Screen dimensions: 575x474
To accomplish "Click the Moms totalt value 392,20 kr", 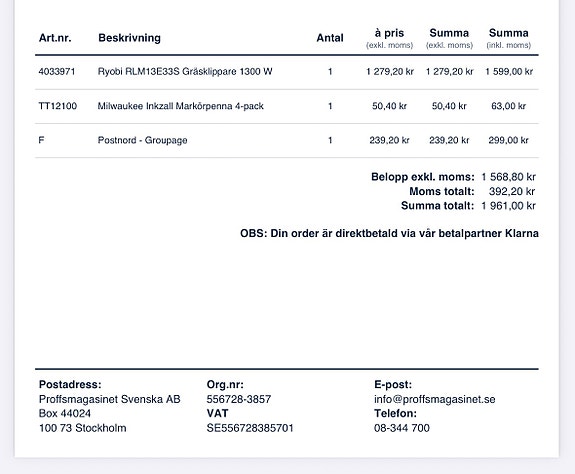I will (512, 191).
